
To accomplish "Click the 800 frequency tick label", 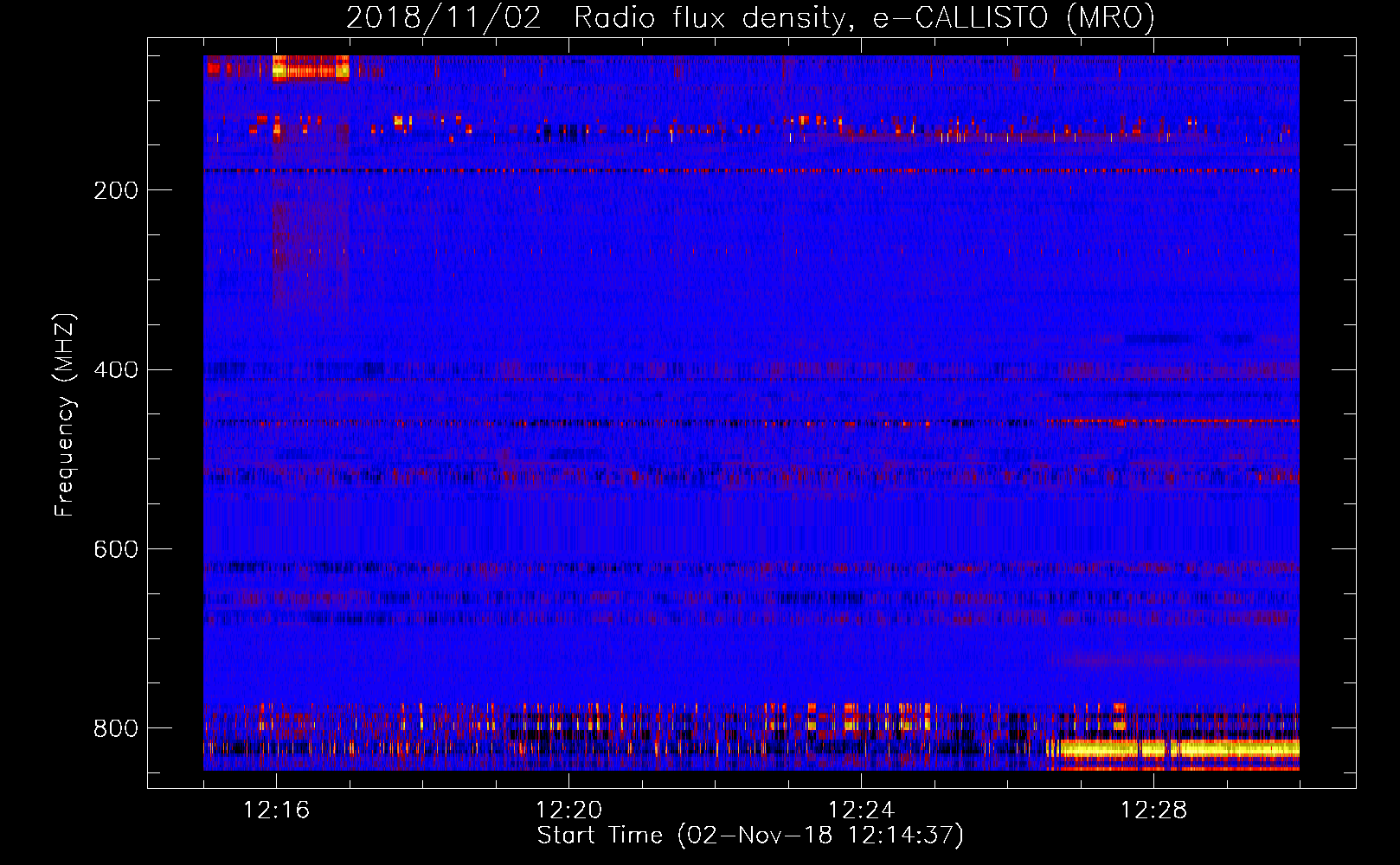I will point(116,729).
